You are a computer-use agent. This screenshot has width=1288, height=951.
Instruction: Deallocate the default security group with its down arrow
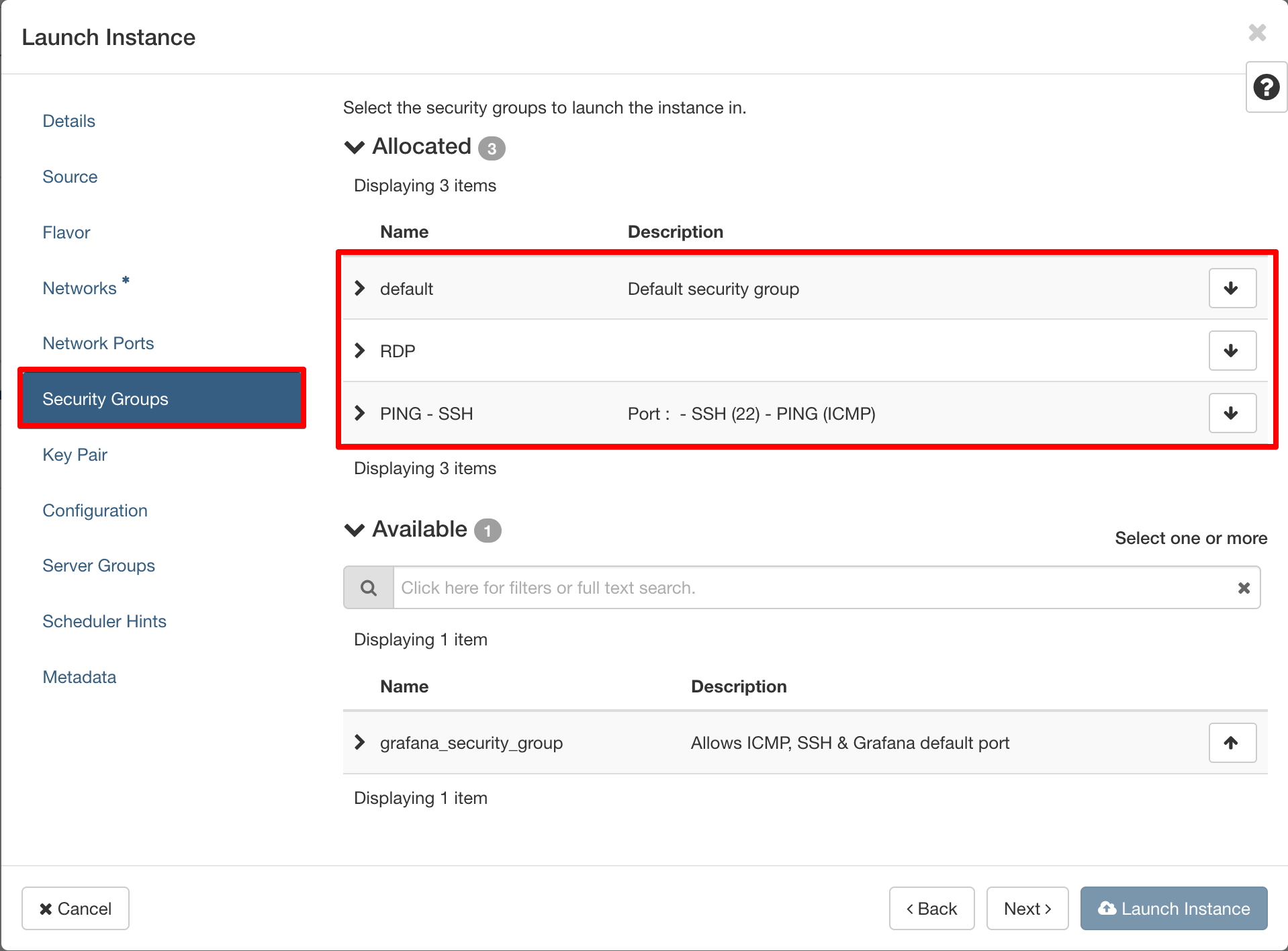click(x=1232, y=289)
